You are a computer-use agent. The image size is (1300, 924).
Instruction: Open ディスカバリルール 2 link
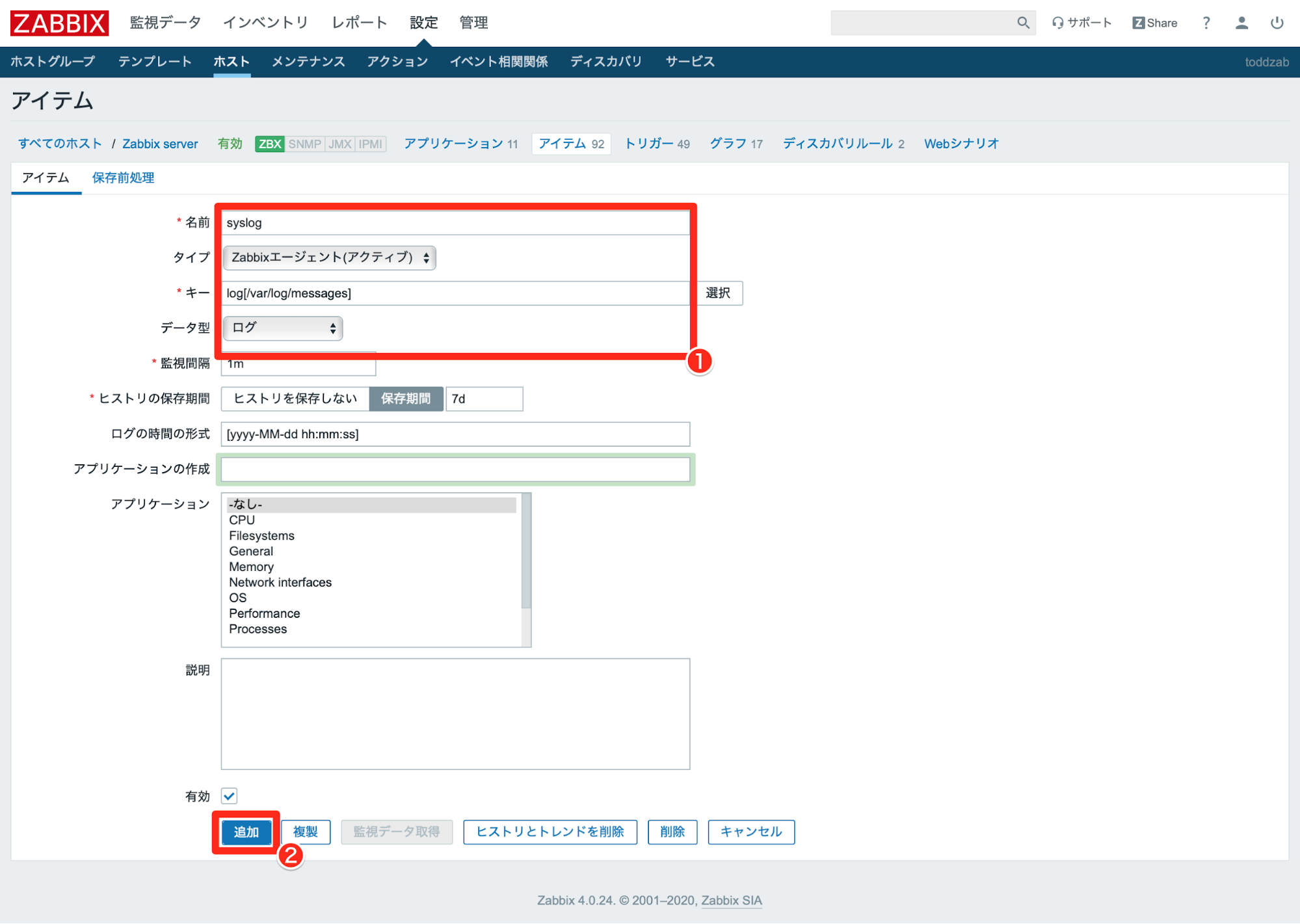point(843,144)
